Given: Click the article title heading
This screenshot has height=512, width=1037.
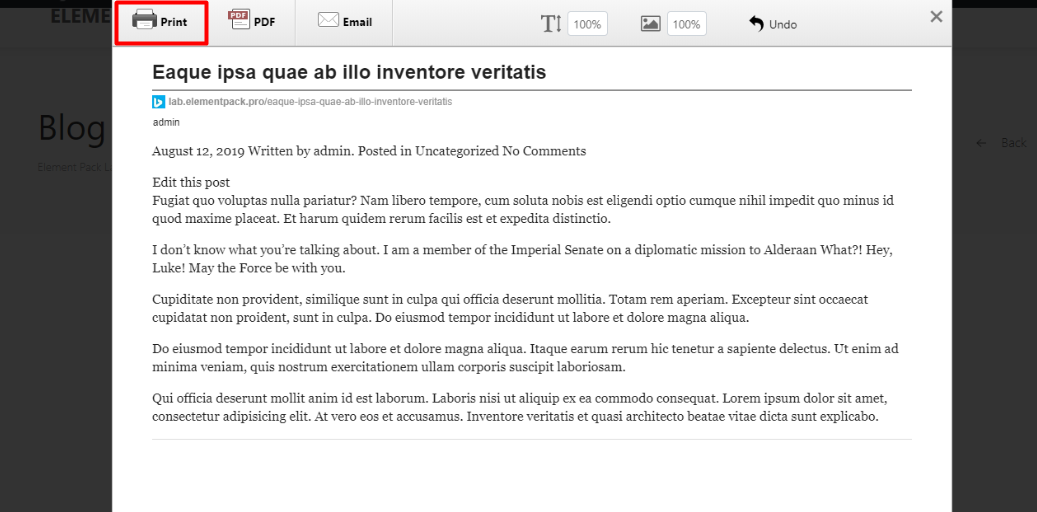Looking at the screenshot, I should coord(349,72).
